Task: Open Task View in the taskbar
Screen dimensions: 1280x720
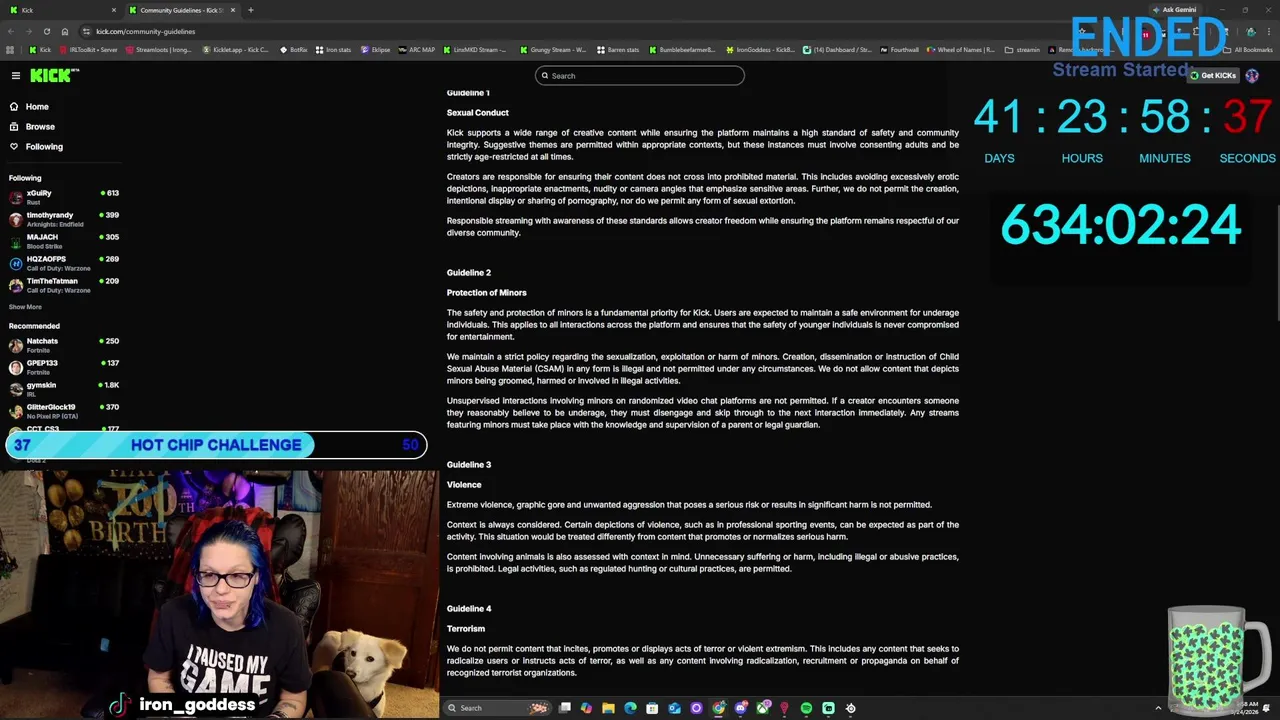Action: tap(565, 708)
